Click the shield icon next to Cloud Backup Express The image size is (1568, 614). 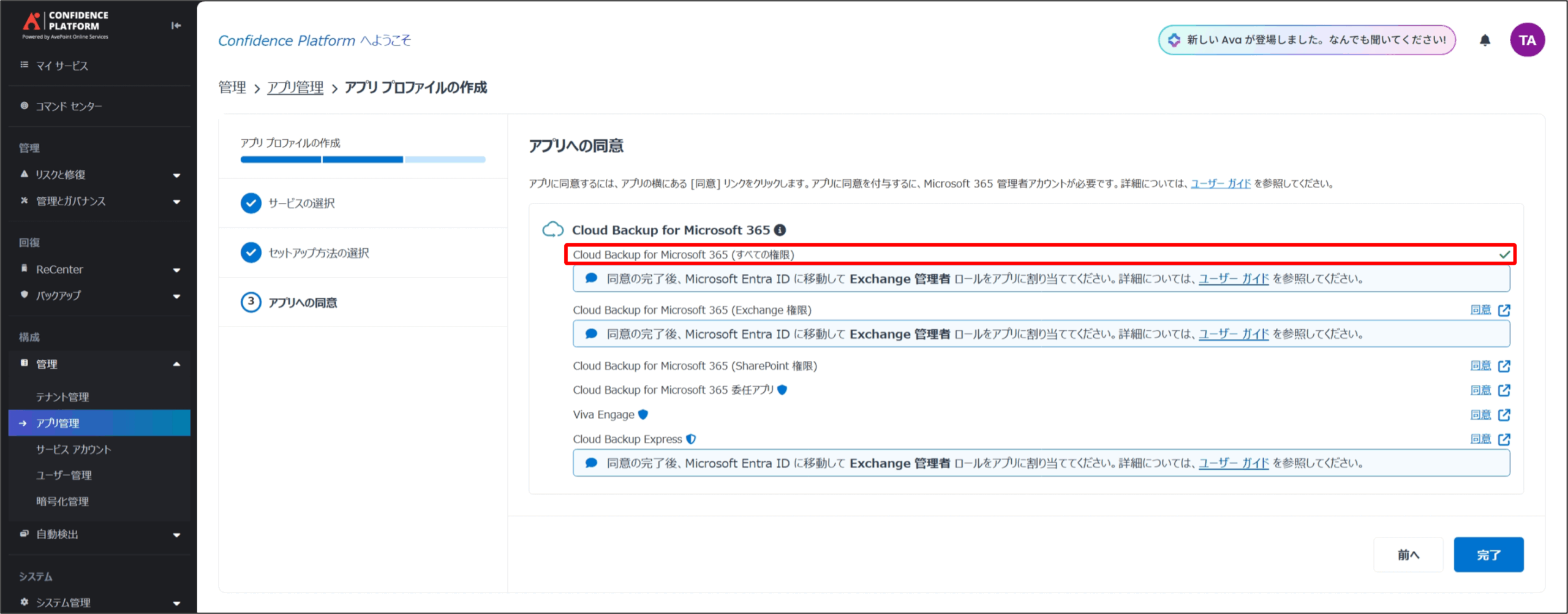(x=691, y=439)
